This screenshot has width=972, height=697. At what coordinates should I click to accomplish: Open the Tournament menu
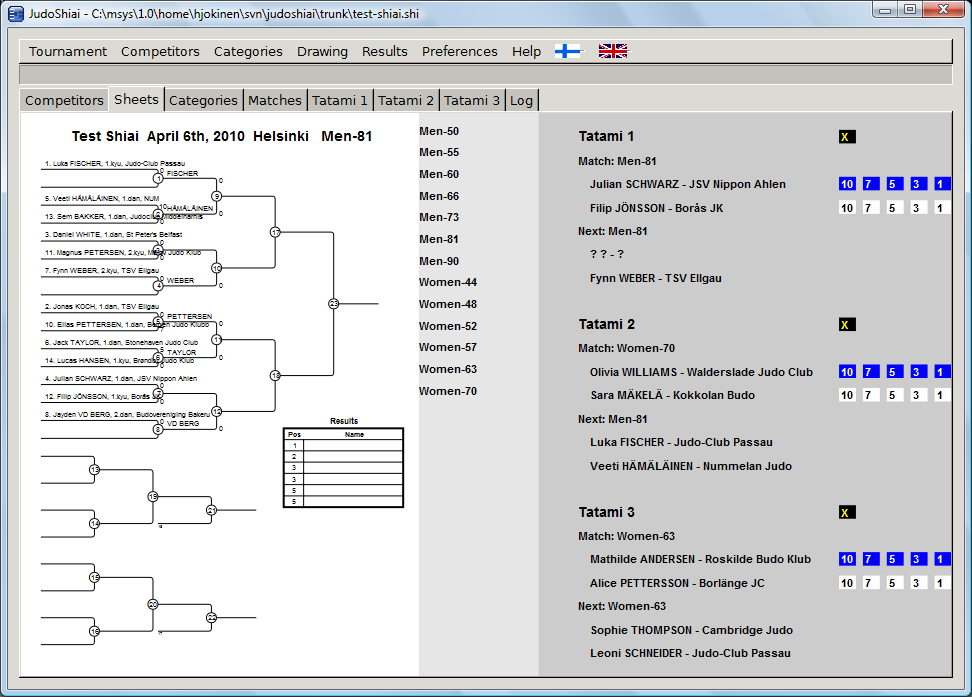point(67,51)
